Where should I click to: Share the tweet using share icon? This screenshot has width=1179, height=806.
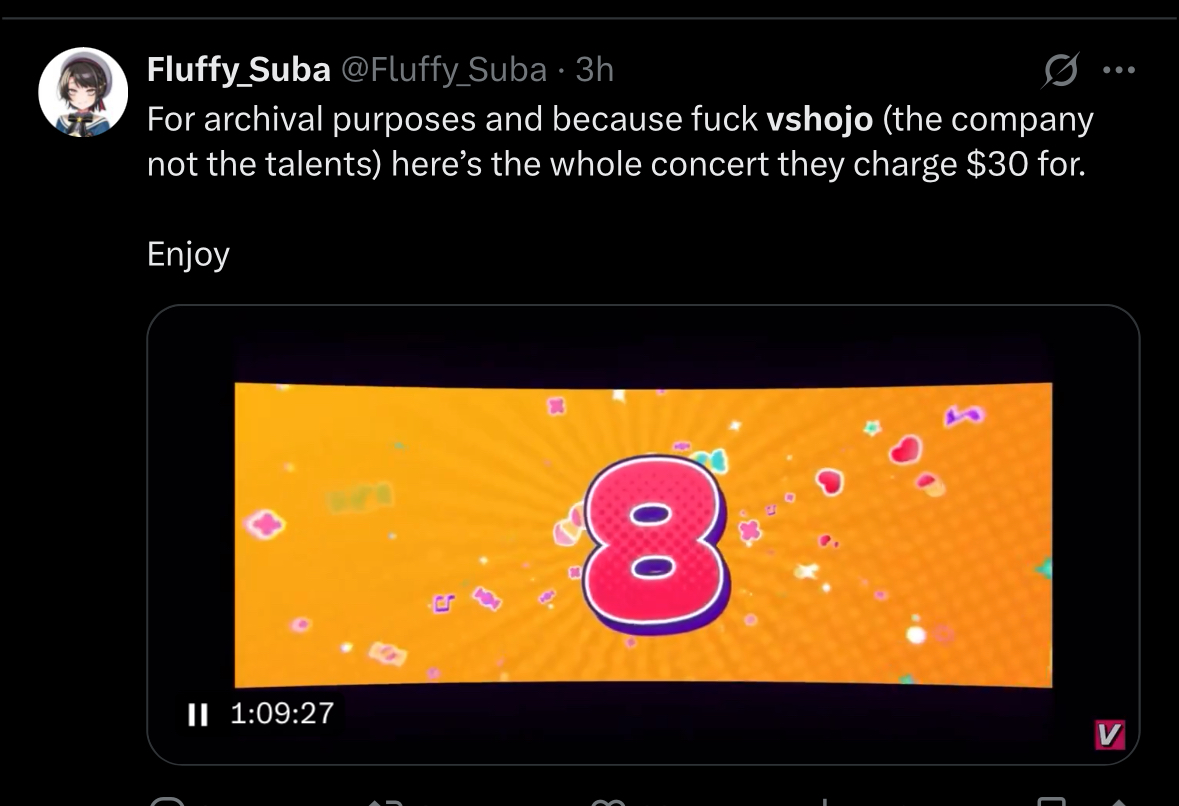click(x=1118, y=801)
